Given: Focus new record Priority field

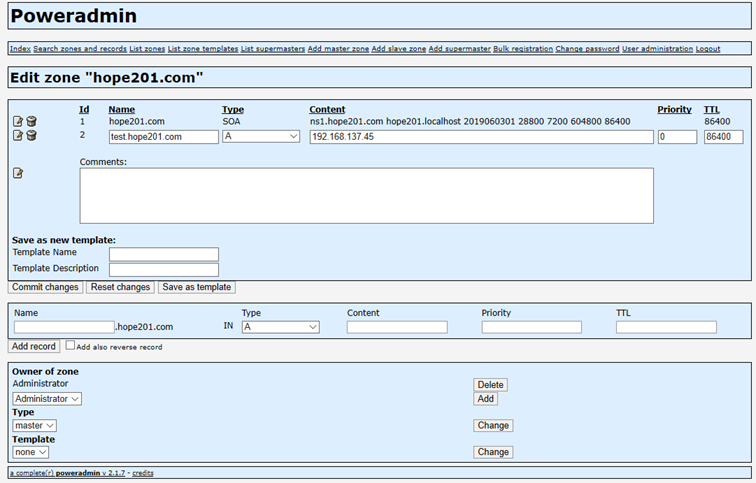Looking at the screenshot, I should 531,327.
